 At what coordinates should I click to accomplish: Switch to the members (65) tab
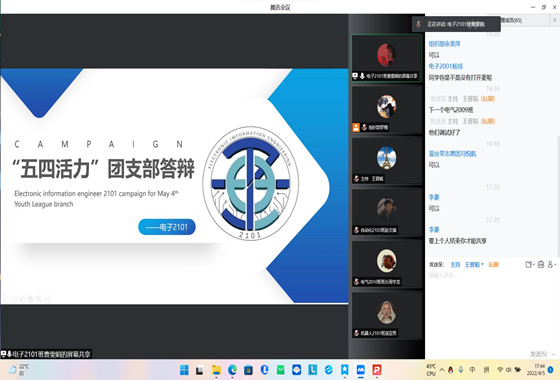(x=511, y=20)
